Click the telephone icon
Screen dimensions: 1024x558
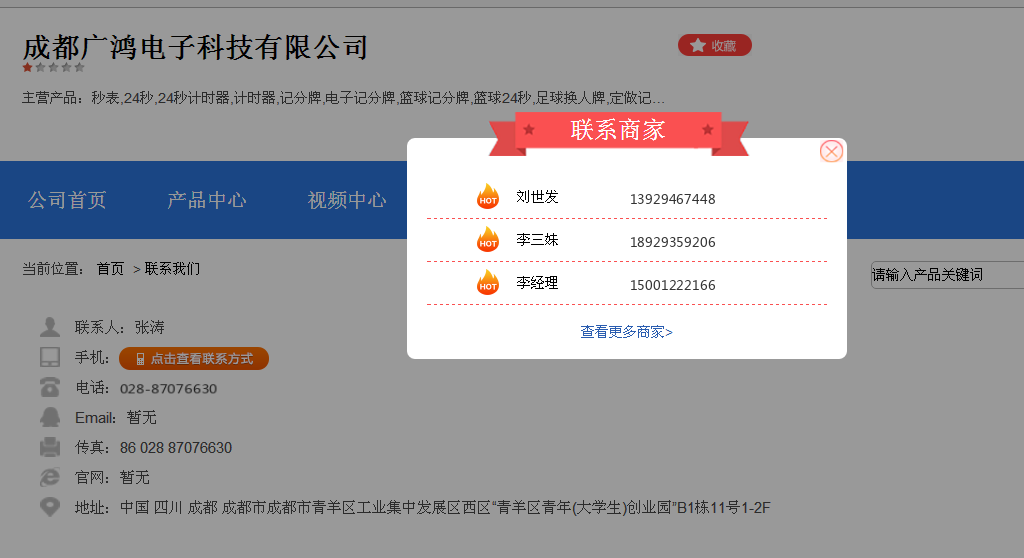point(50,387)
